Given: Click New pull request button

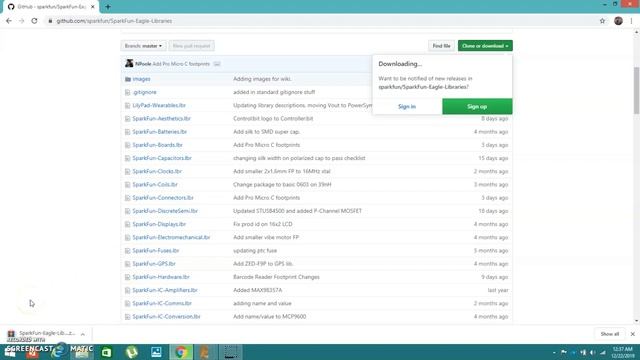Looking at the screenshot, I should click(191, 46).
